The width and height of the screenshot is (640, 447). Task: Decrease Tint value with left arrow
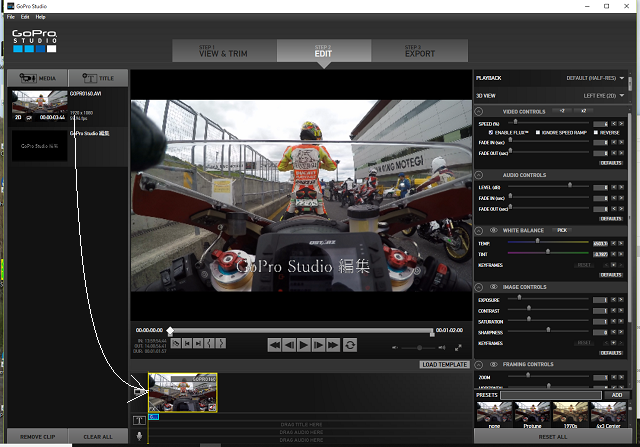(613, 254)
